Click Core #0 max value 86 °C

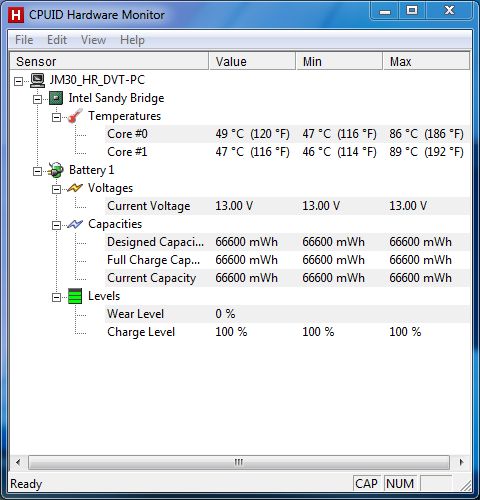pos(426,134)
